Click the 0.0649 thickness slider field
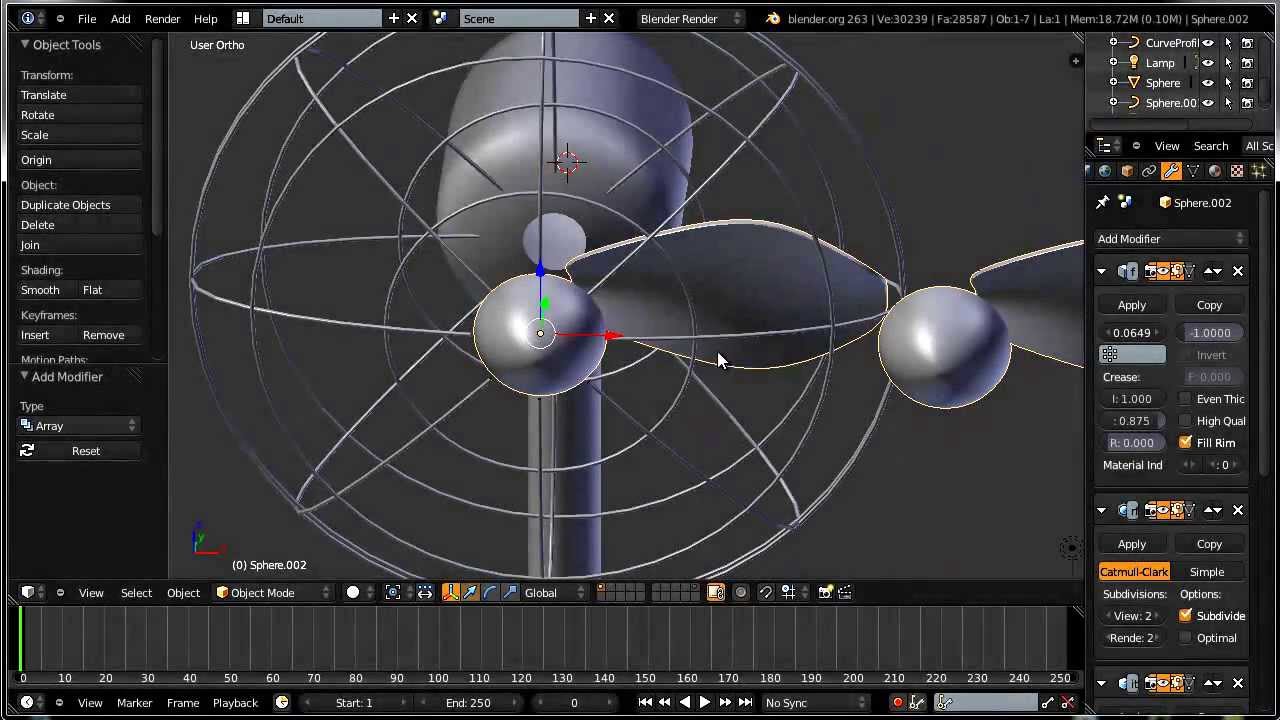1280x720 pixels. [x=1132, y=333]
